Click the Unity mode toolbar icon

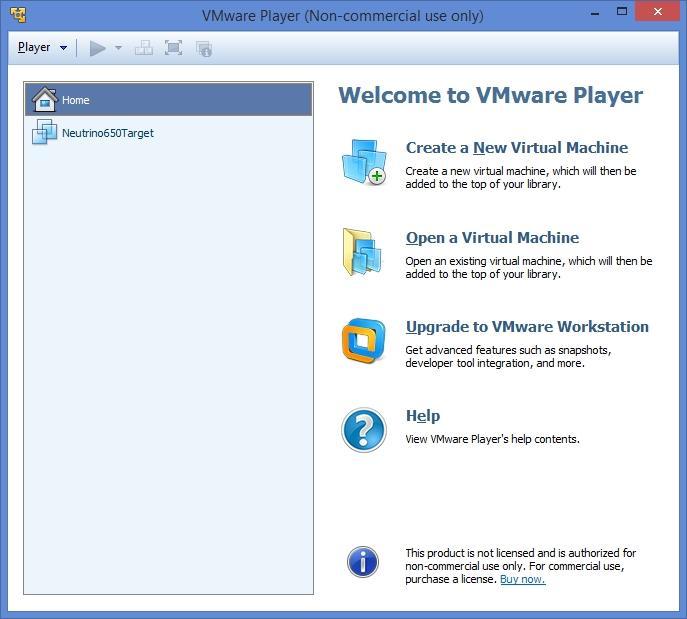[204, 49]
